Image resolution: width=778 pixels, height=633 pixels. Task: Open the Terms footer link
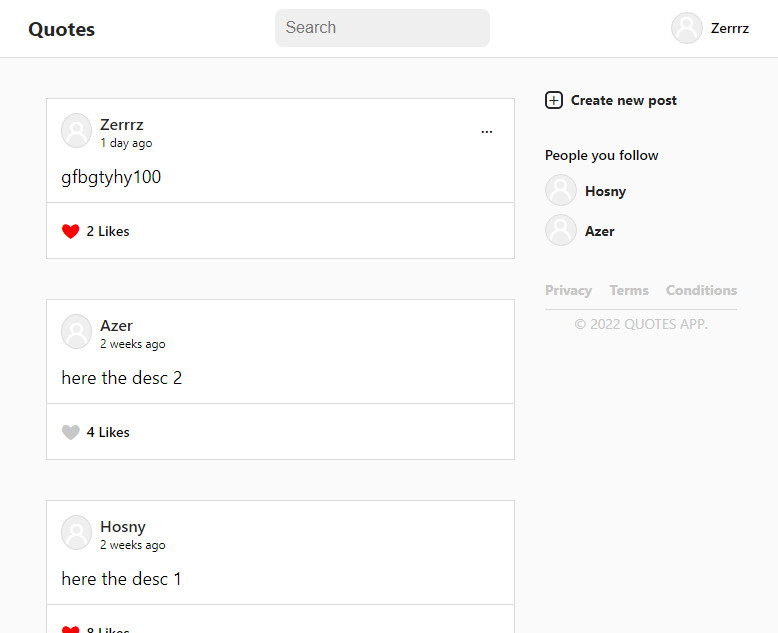[629, 290]
